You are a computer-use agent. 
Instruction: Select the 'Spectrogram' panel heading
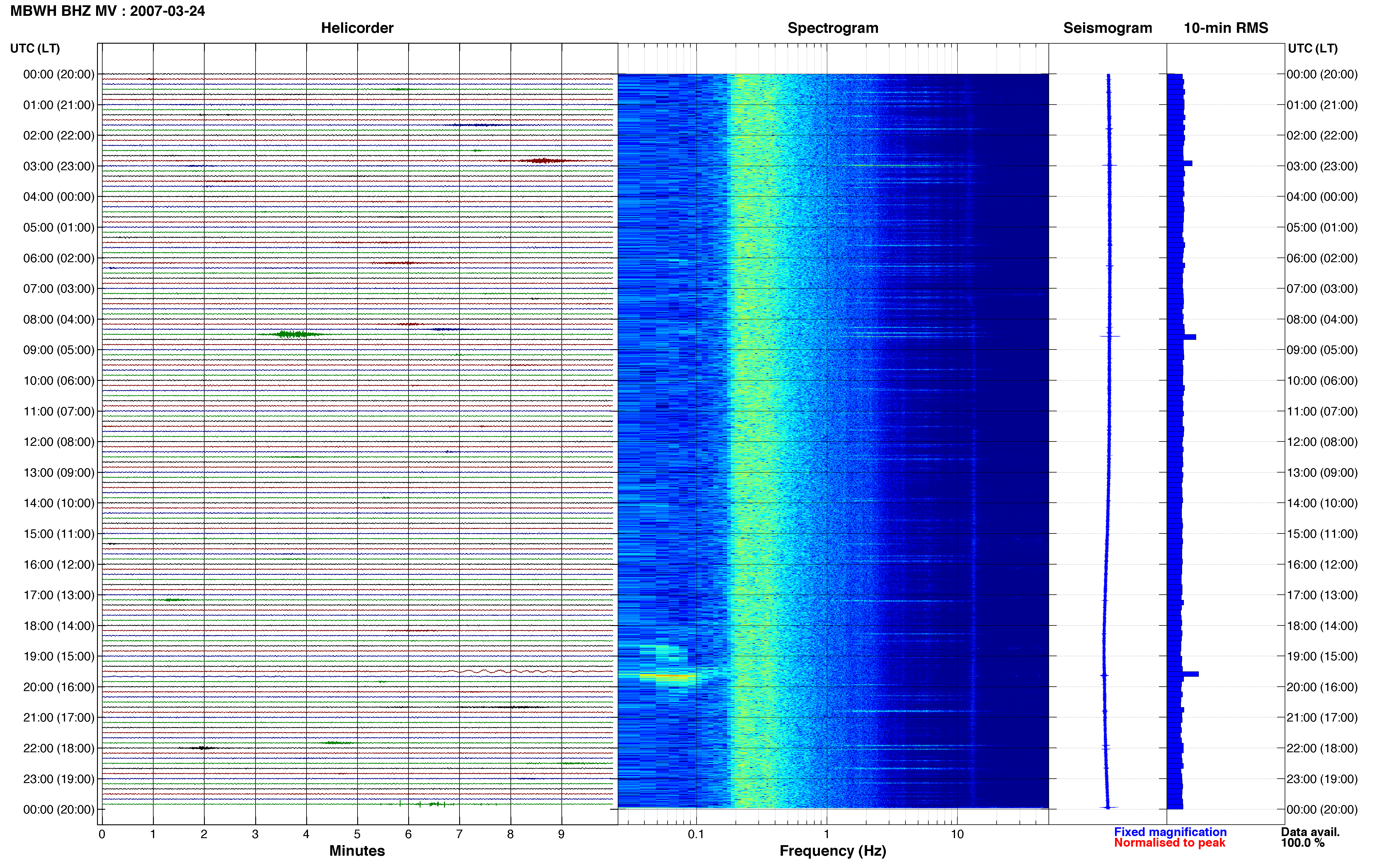pyautogui.click(x=833, y=28)
